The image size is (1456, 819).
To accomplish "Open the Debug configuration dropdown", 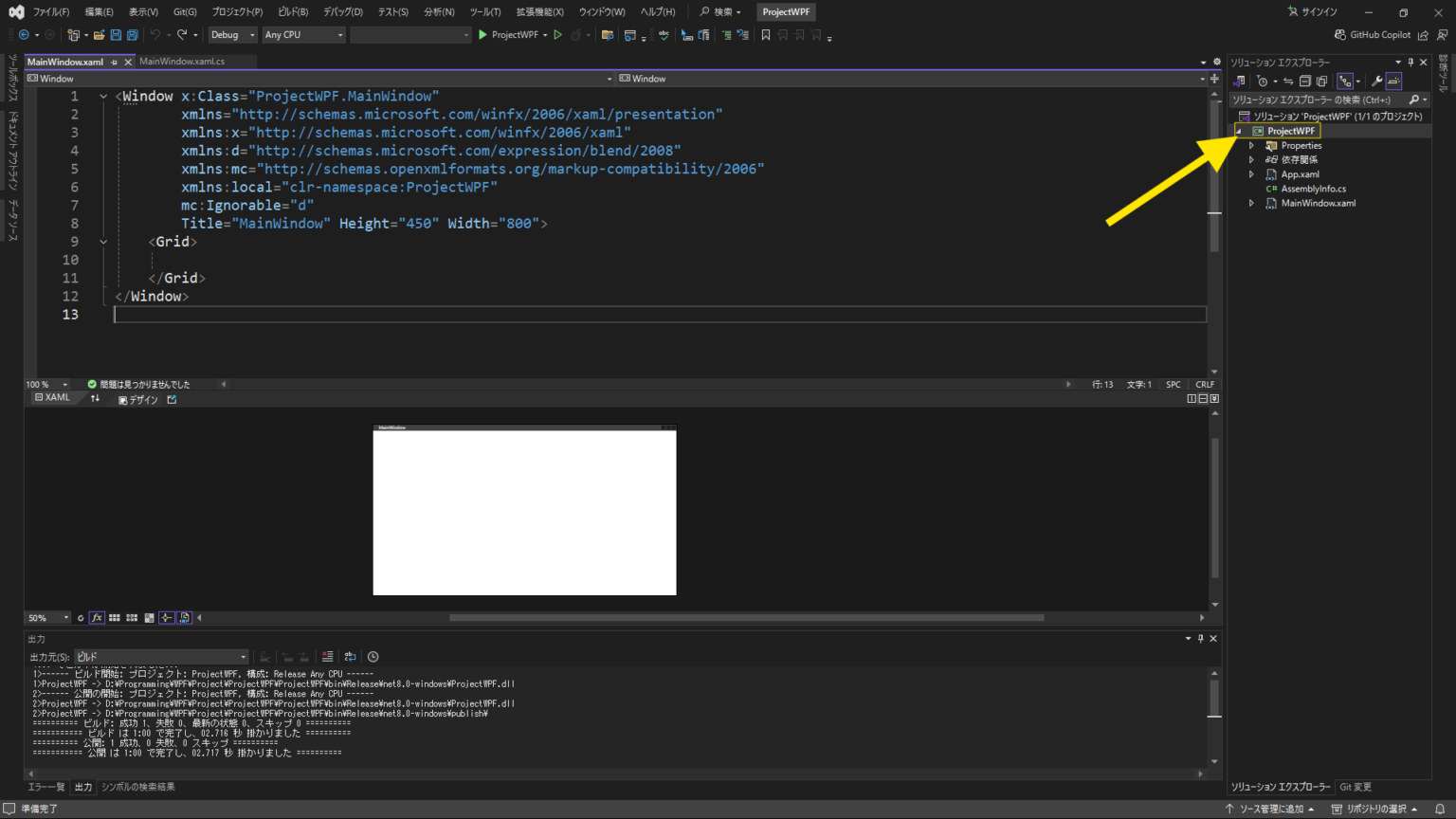I will (x=232, y=34).
